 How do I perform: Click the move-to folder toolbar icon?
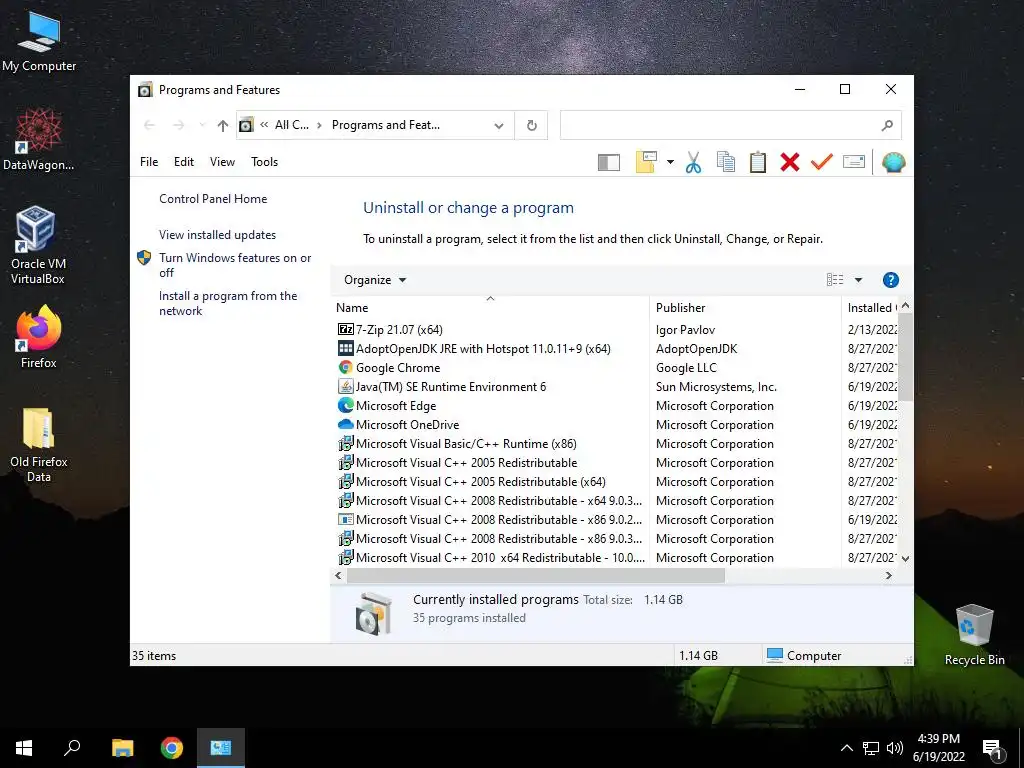click(646, 162)
